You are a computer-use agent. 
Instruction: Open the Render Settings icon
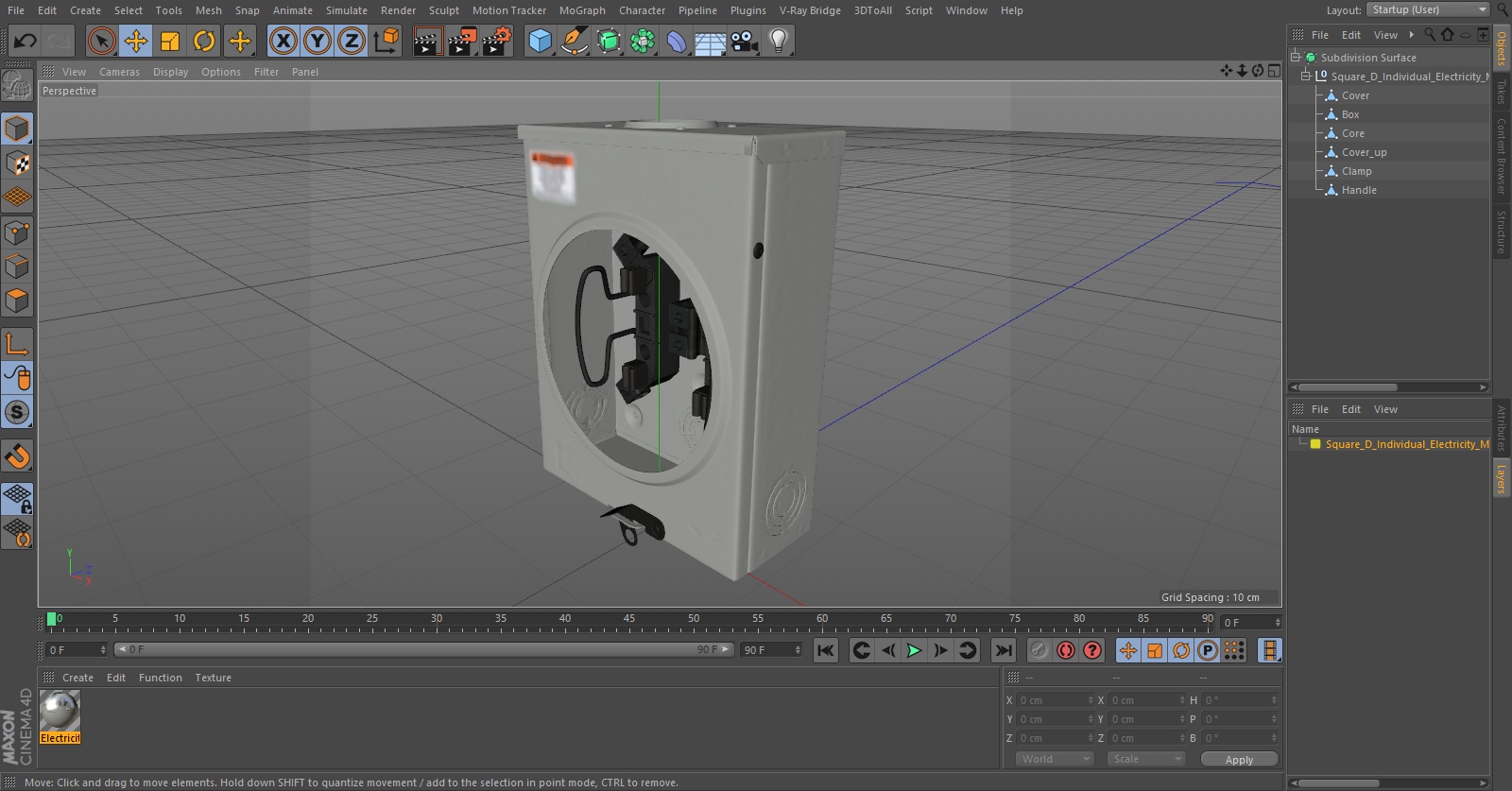point(496,41)
